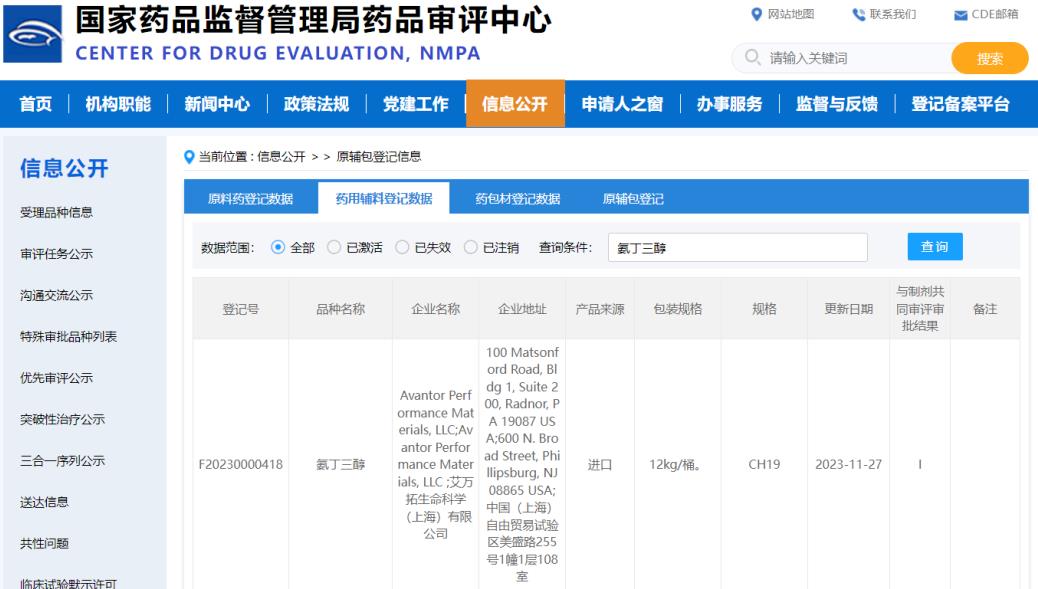The width and height of the screenshot is (1038, 589).
Task: Open the 办事服务 navigation item
Action: 730,104
